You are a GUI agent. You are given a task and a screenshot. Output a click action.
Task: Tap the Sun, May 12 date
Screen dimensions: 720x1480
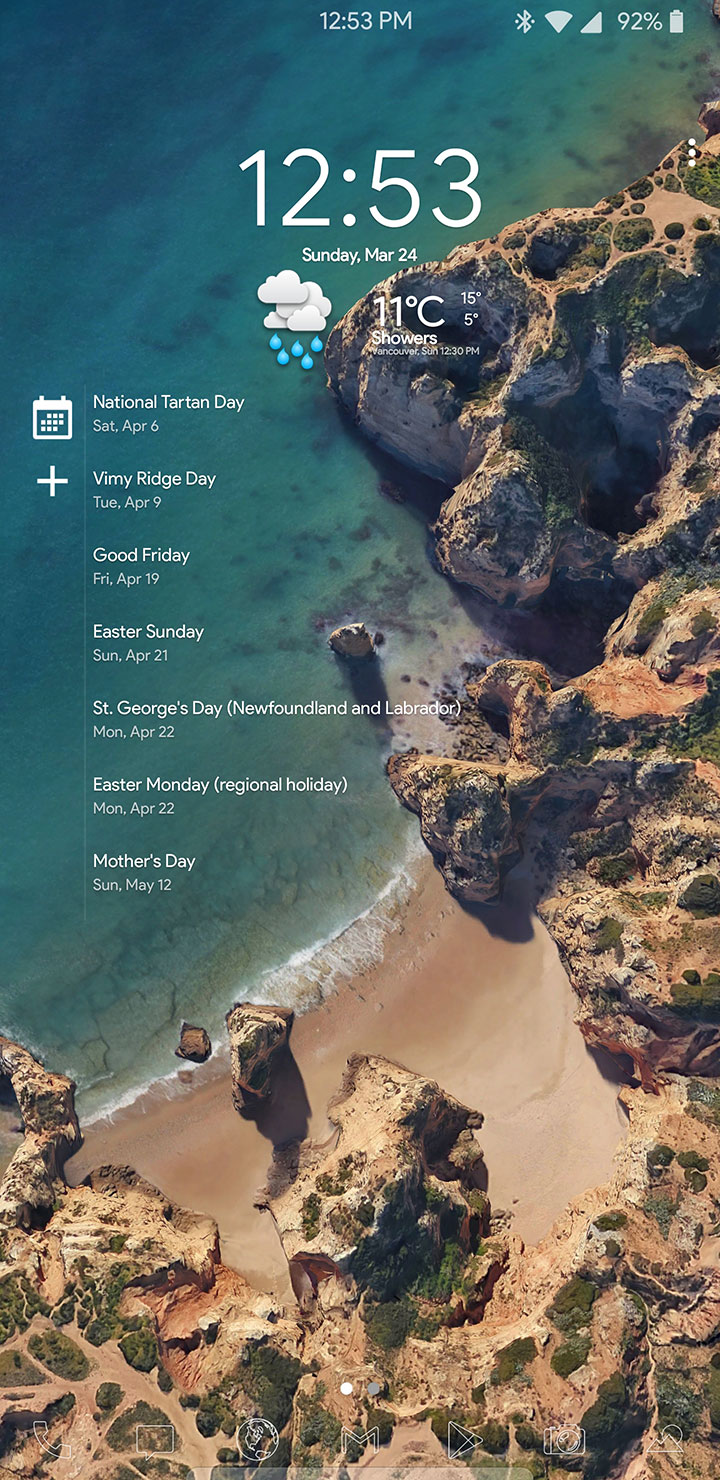click(132, 885)
